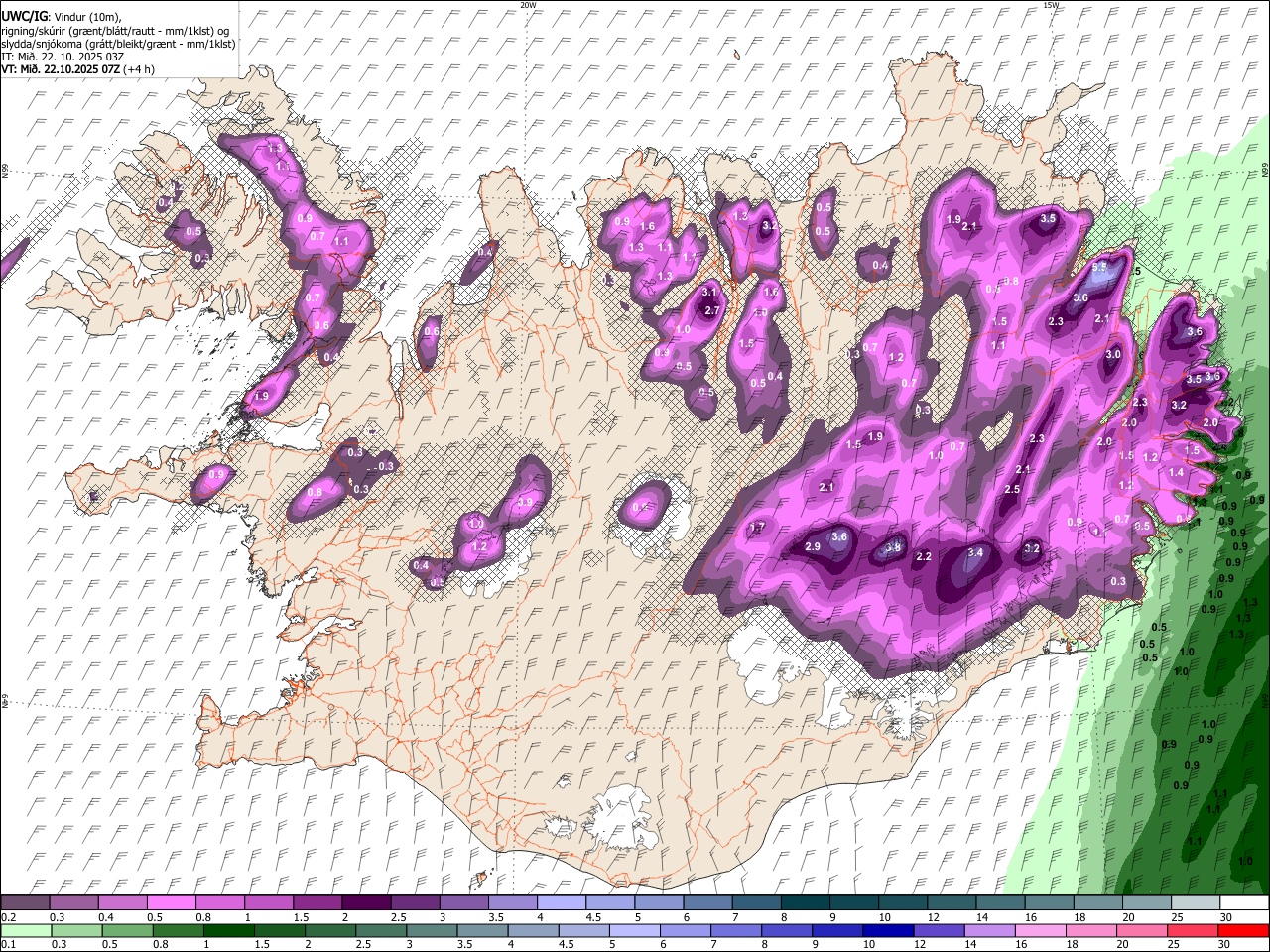Click the 3.0 snowfall value

(x=1113, y=354)
